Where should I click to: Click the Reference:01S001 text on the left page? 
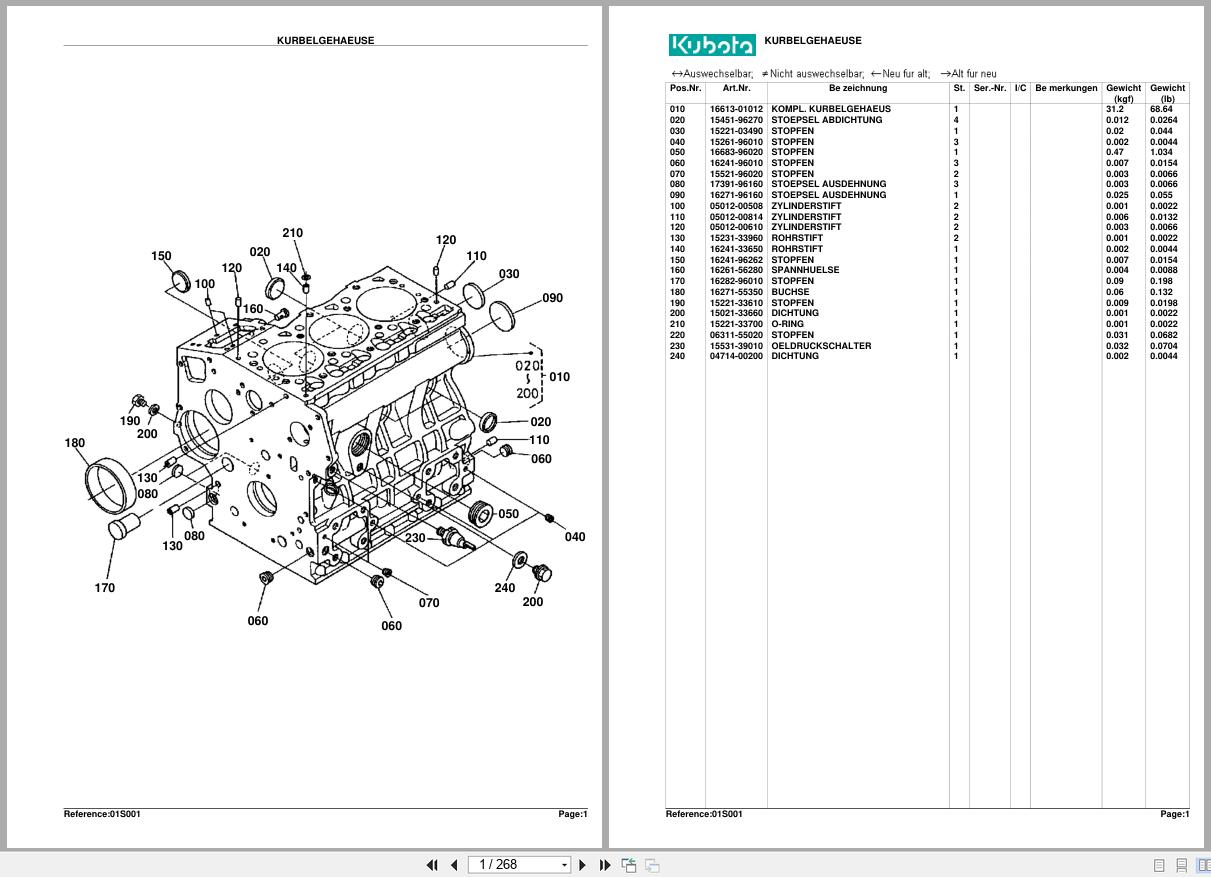pos(100,814)
